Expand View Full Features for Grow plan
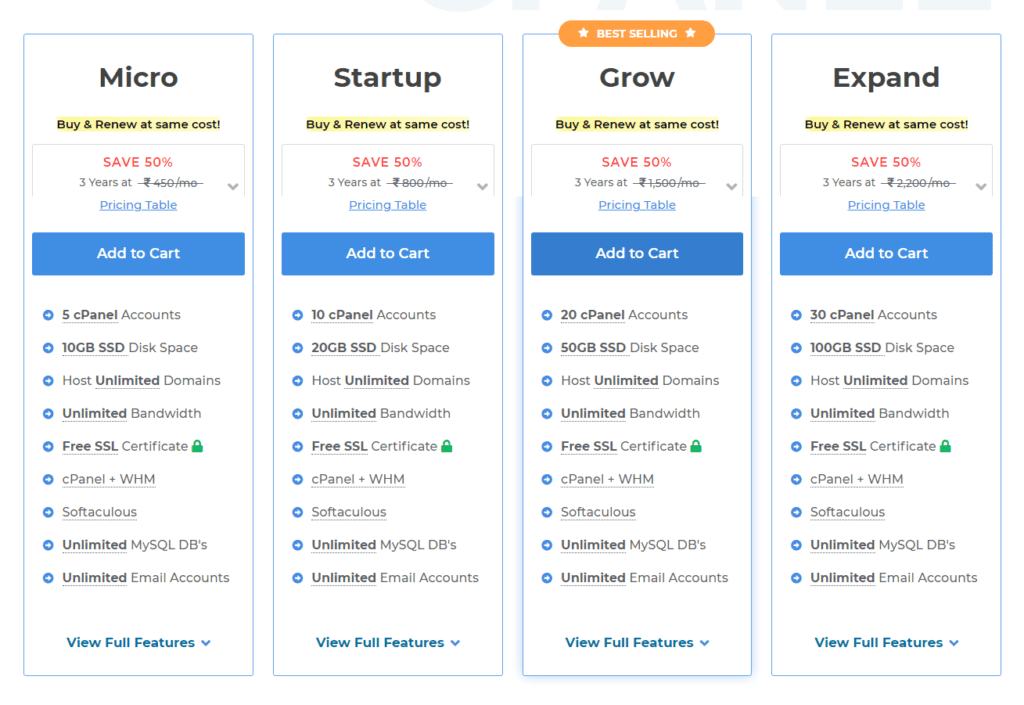Image resolution: width=1024 pixels, height=705 pixels. pyautogui.click(x=637, y=643)
